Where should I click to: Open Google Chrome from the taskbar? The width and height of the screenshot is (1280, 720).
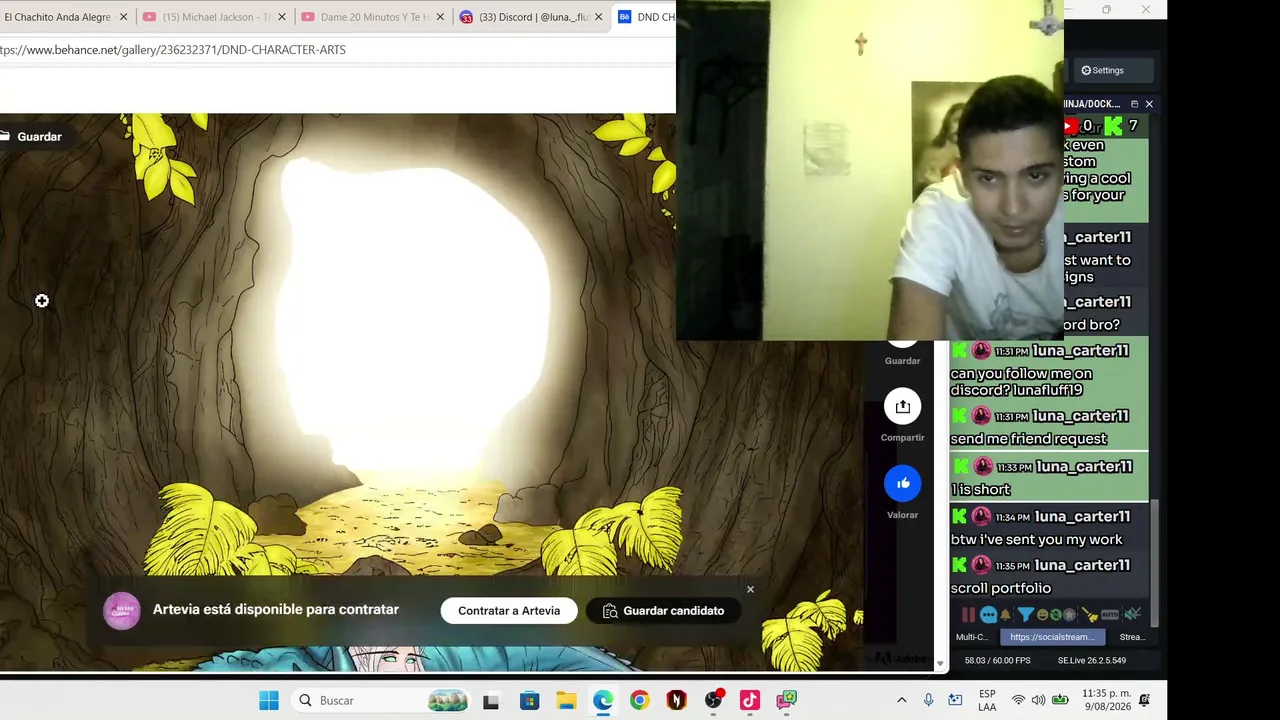pyautogui.click(x=639, y=701)
